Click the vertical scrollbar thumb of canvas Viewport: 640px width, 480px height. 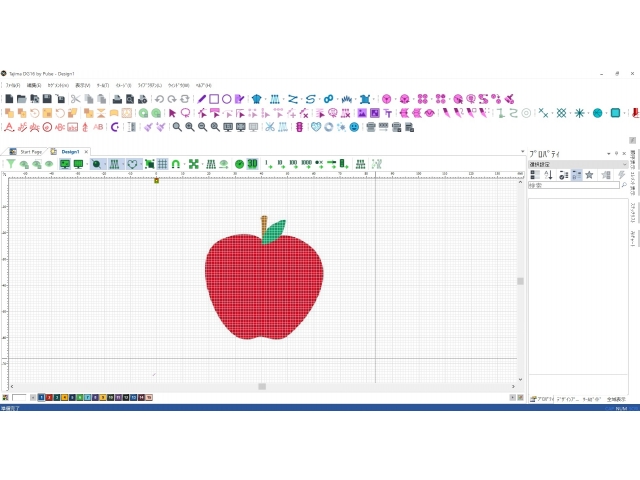tap(520, 281)
